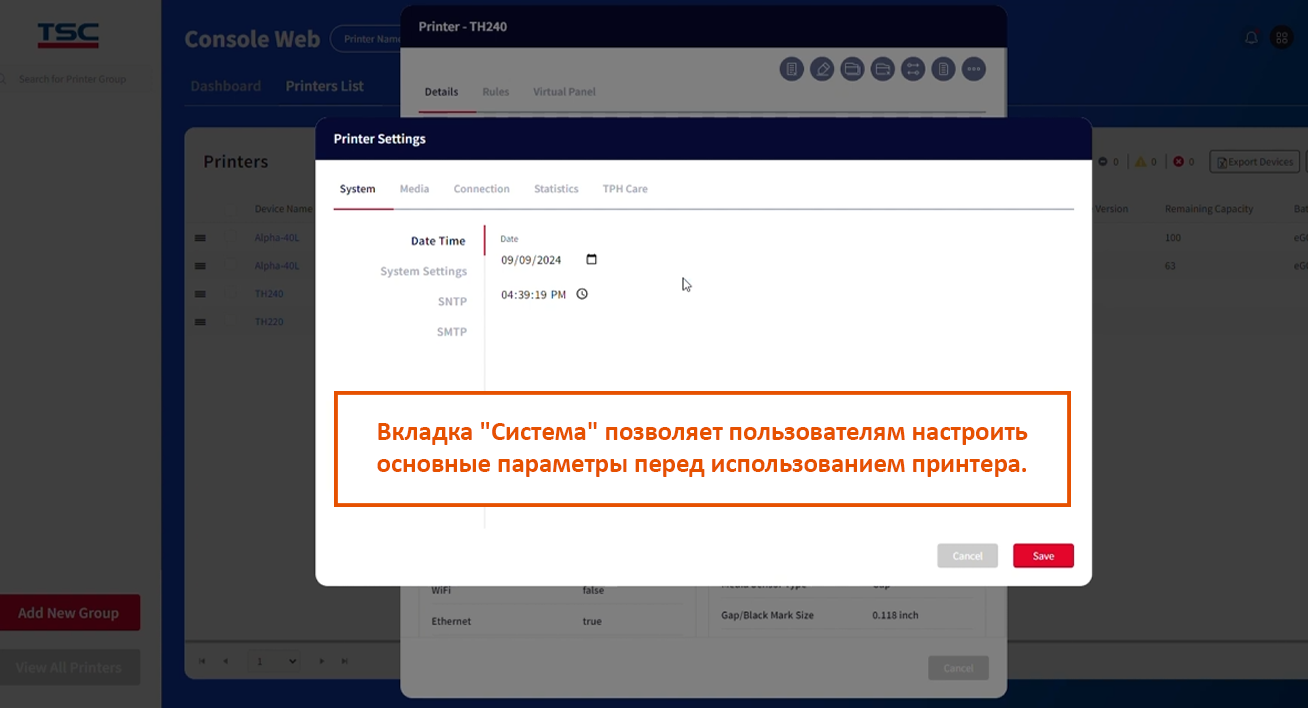Click the time input field

tap(533, 295)
